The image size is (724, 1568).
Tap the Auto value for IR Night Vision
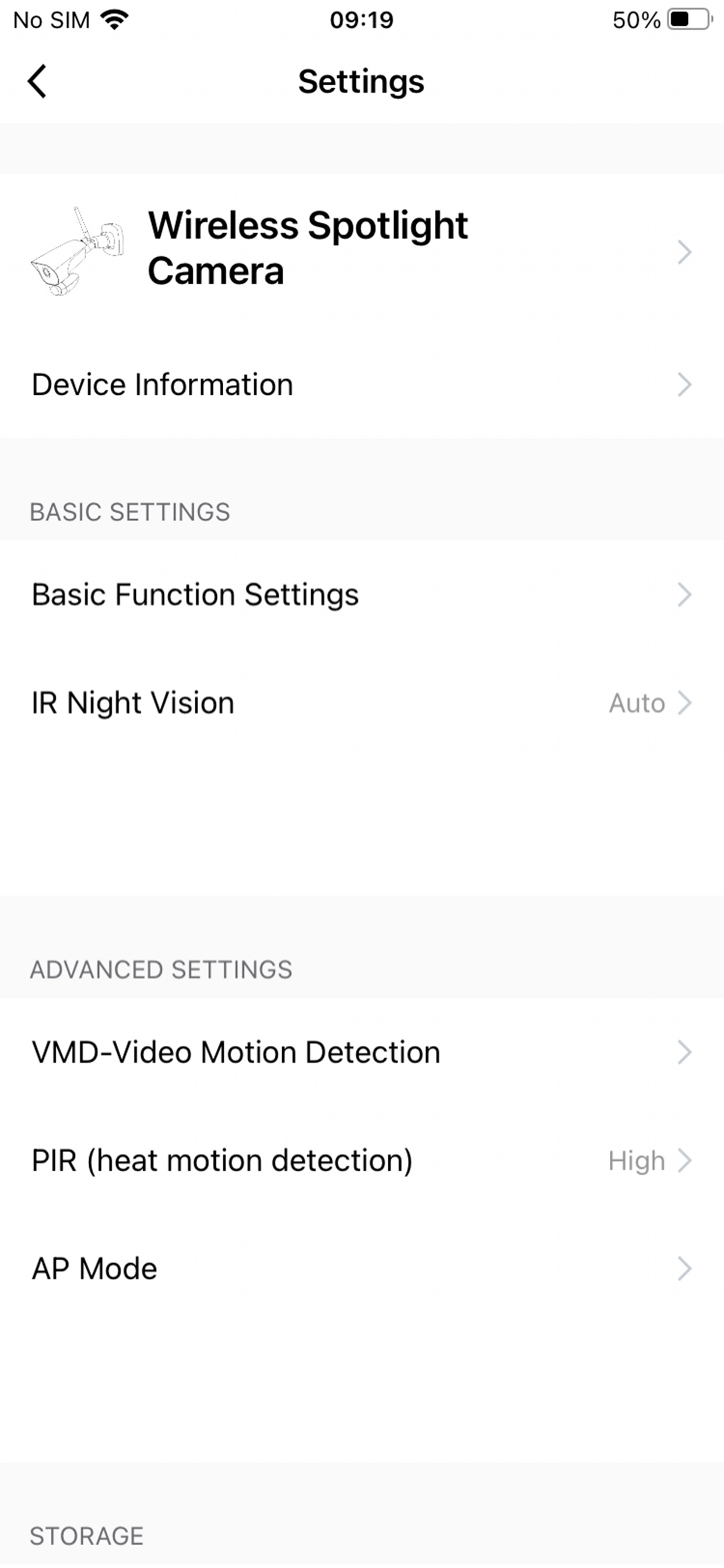[x=637, y=703]
